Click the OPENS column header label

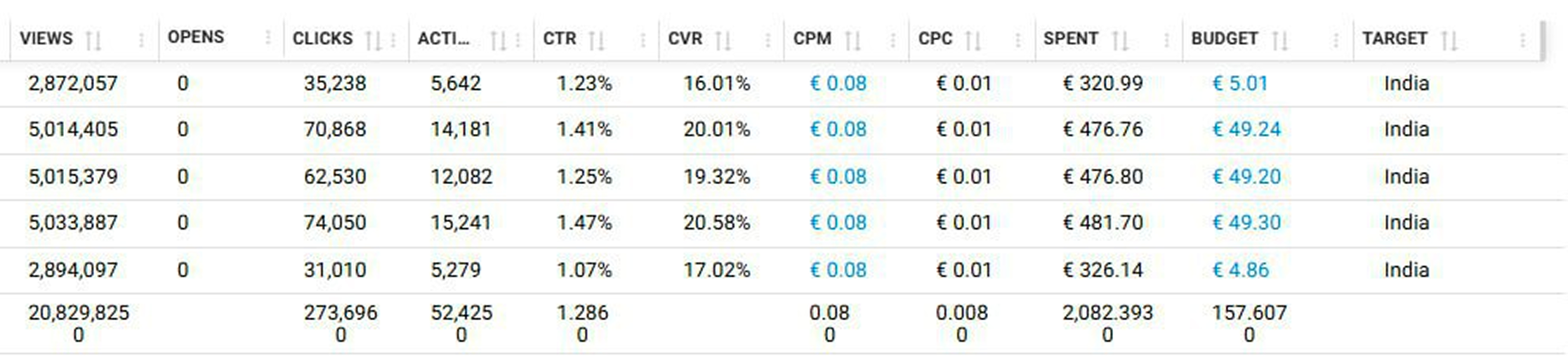196,37
